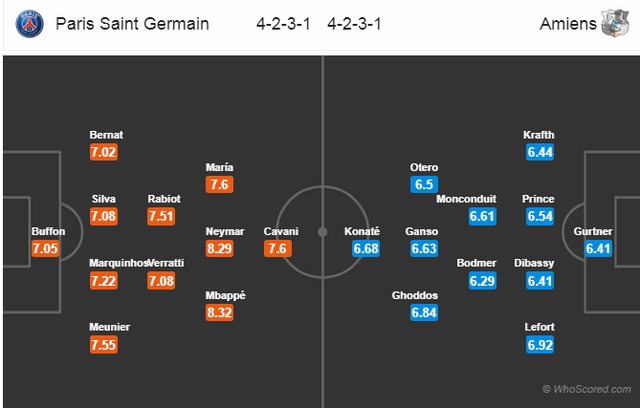
Task: Click Buffon's 7.05 rating badge
Action: [x=45, y=248]
